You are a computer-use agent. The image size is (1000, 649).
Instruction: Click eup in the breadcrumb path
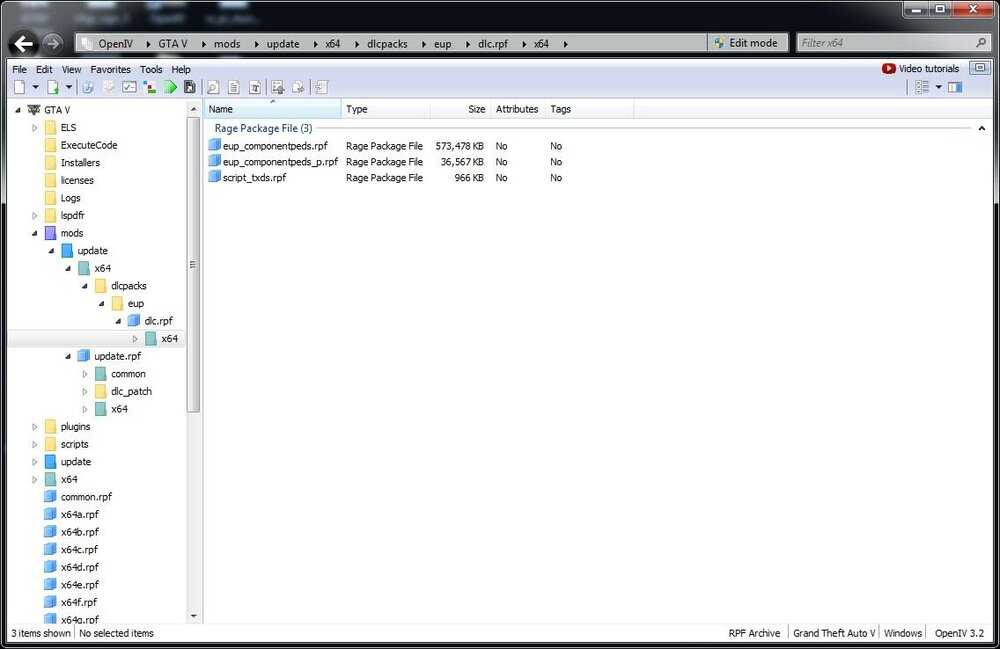[443, 43]
